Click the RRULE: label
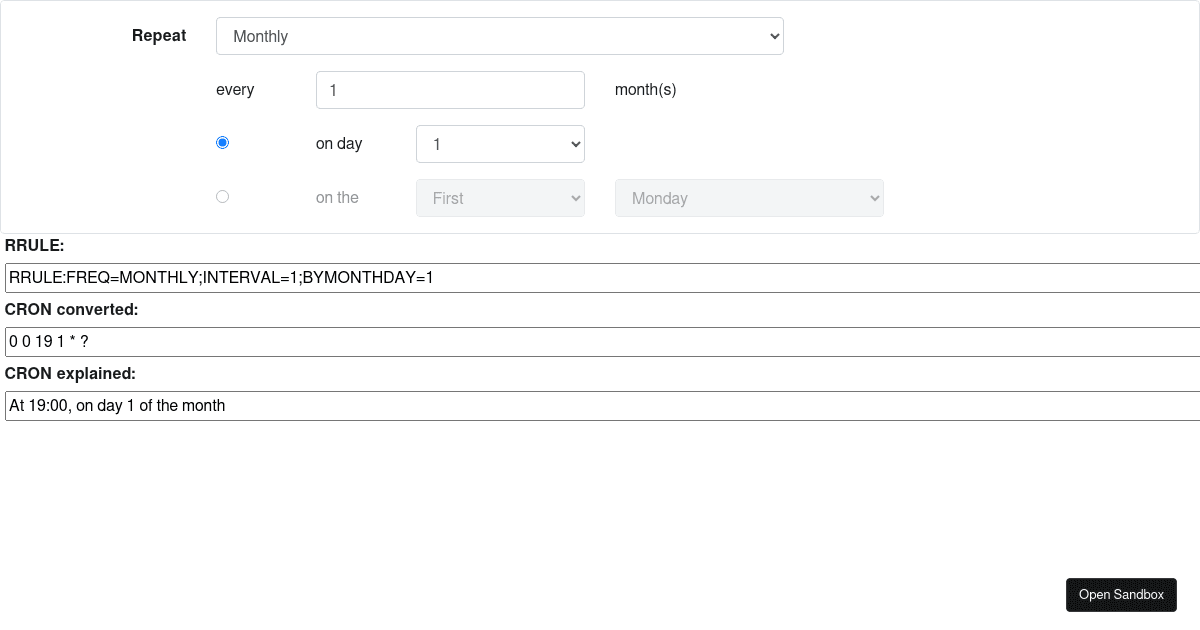Image resolution: width=1200 pixels, height=630 pixels. (35, 245)
